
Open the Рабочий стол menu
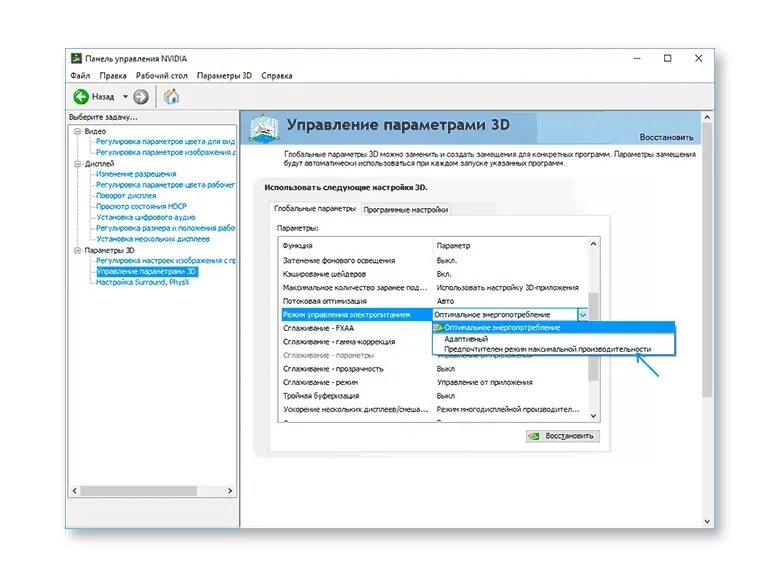coord(162,76)
